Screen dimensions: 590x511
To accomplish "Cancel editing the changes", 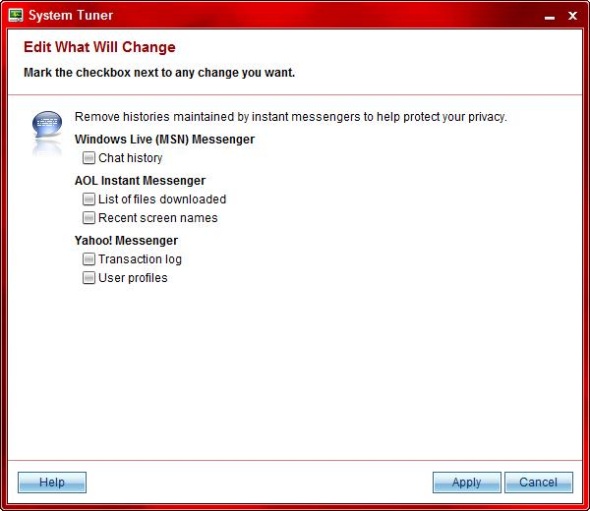I will point(538,482).
